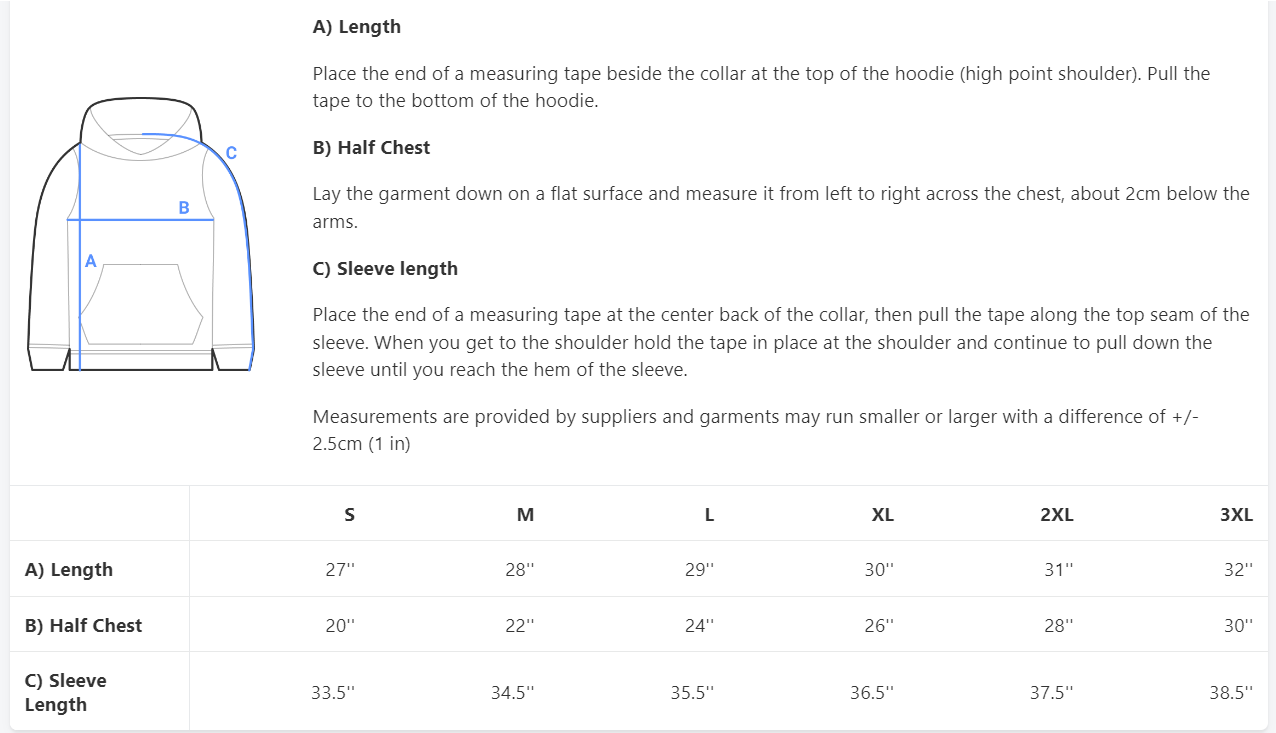Click the 36.5'' sleeve value for XL
The image size is (1276, 733).
(872, 692)
